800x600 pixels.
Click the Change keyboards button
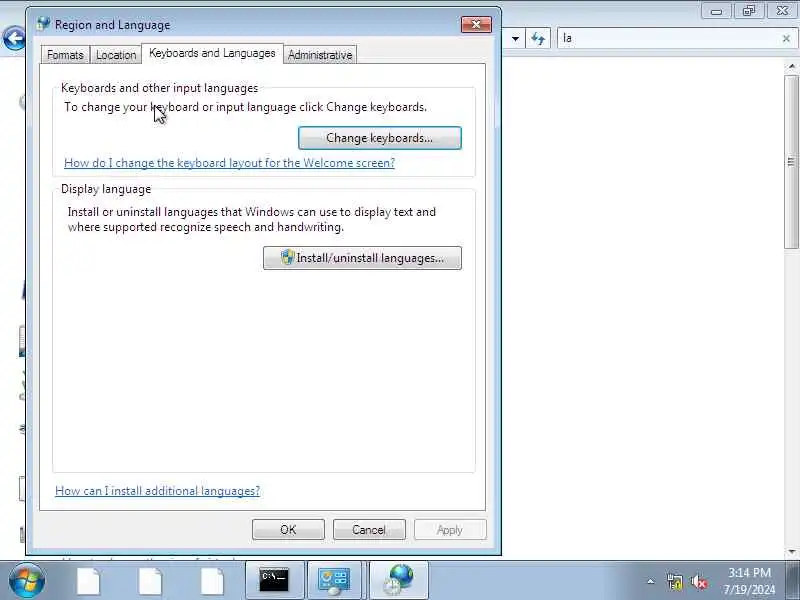[x=380, y=138]
